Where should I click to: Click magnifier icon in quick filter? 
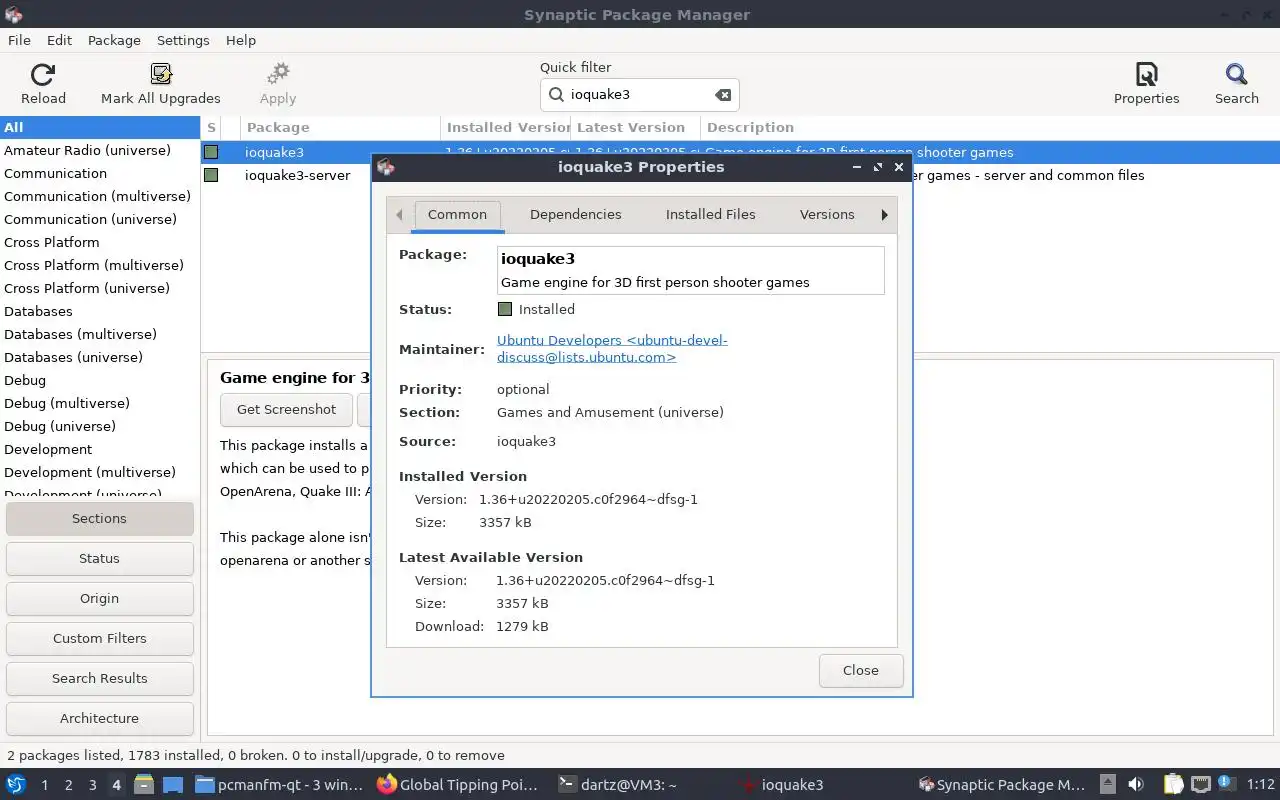(556, 95)
